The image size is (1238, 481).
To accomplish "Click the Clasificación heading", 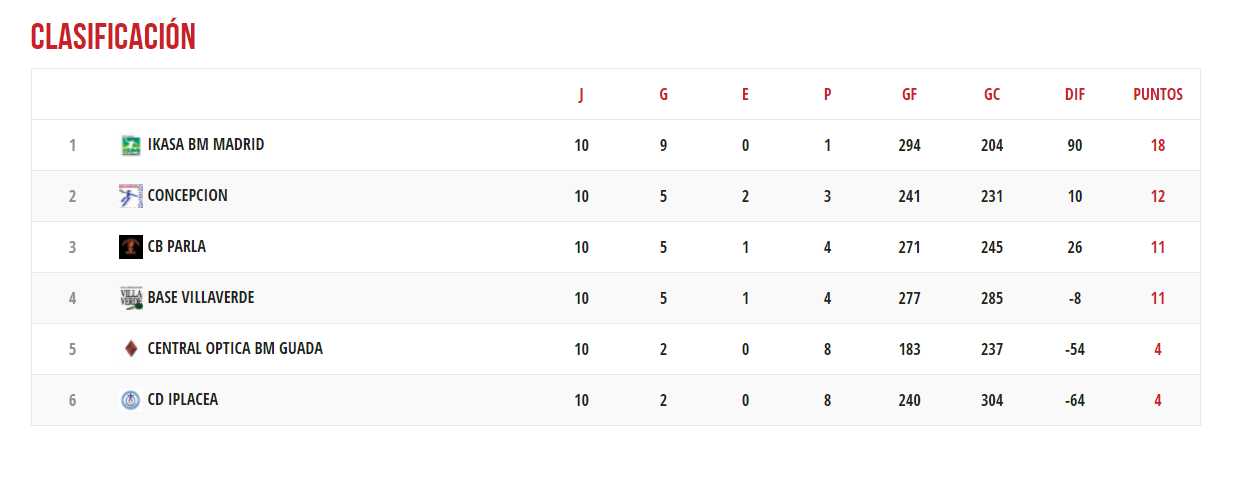I will click(x=113, y=37).
